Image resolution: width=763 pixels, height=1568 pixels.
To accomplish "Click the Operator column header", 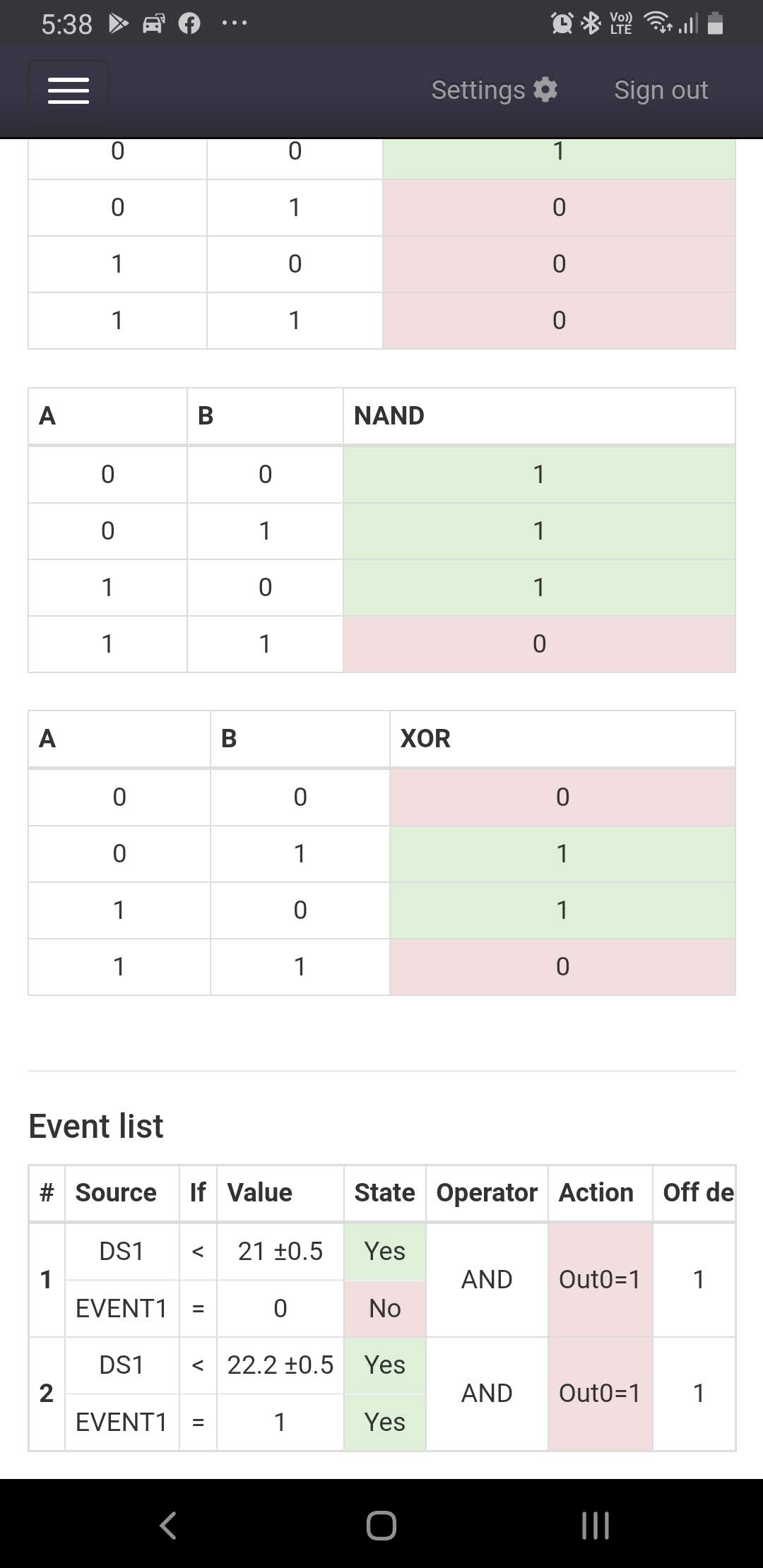I will [487, 1193].
